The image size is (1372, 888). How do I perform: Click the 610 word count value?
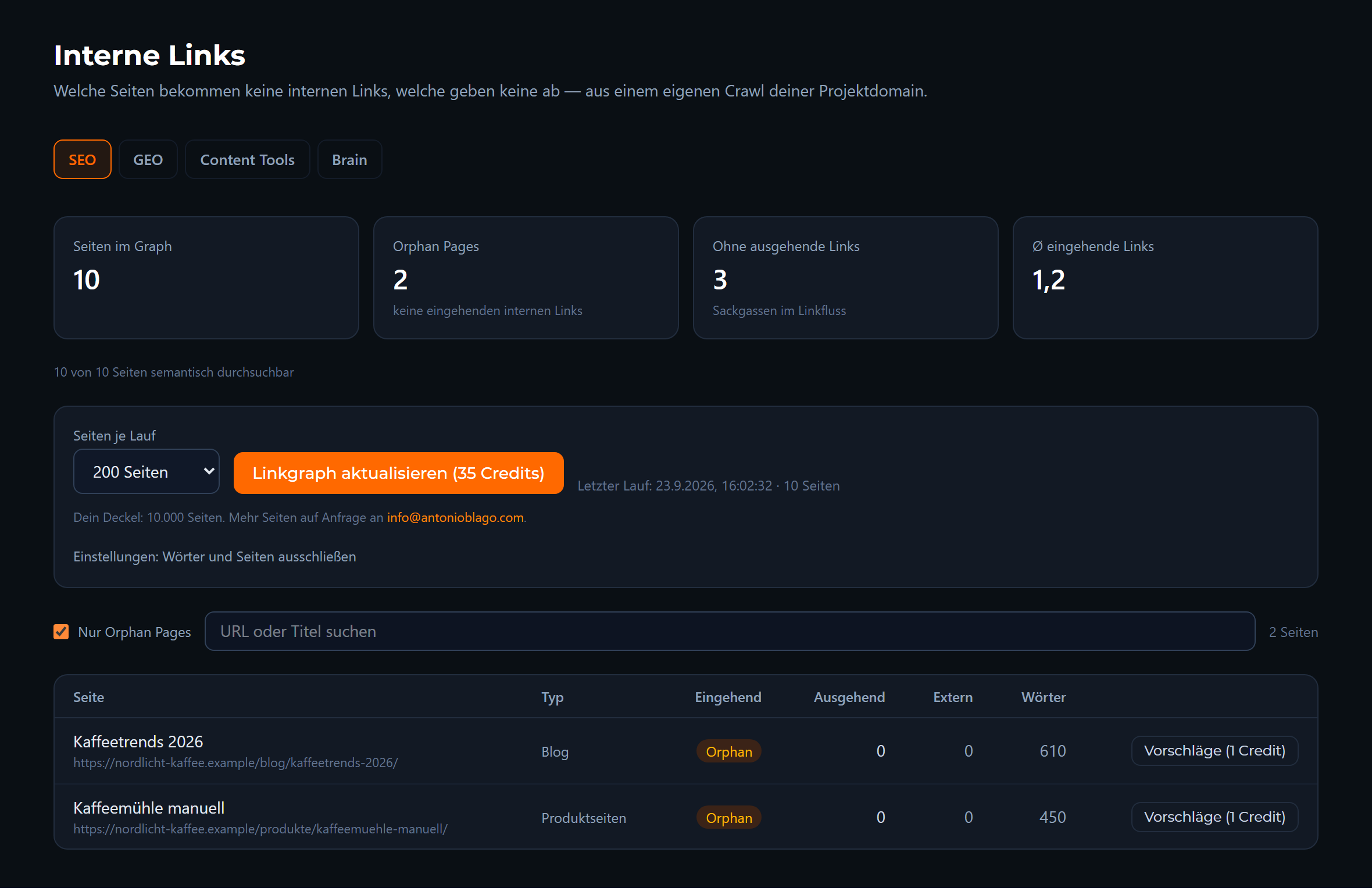tap(1052, 751)
